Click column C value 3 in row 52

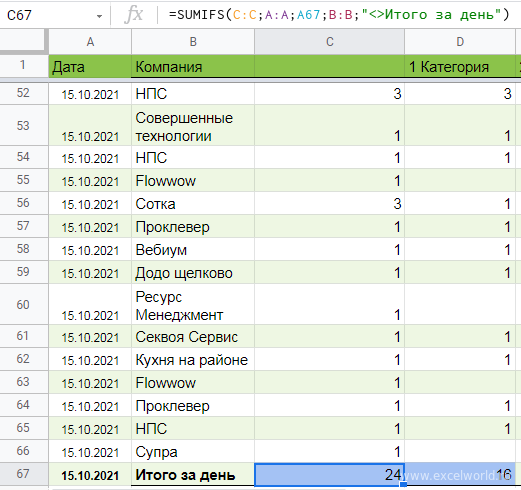330,93
